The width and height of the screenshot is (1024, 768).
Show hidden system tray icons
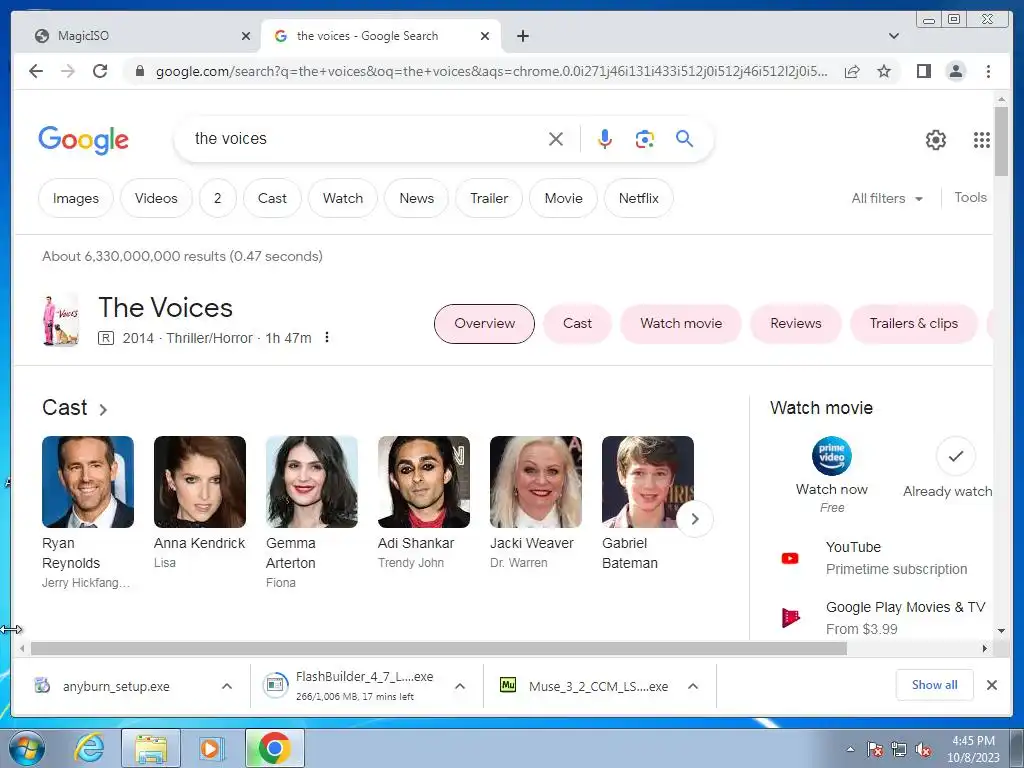coord(850,750)
